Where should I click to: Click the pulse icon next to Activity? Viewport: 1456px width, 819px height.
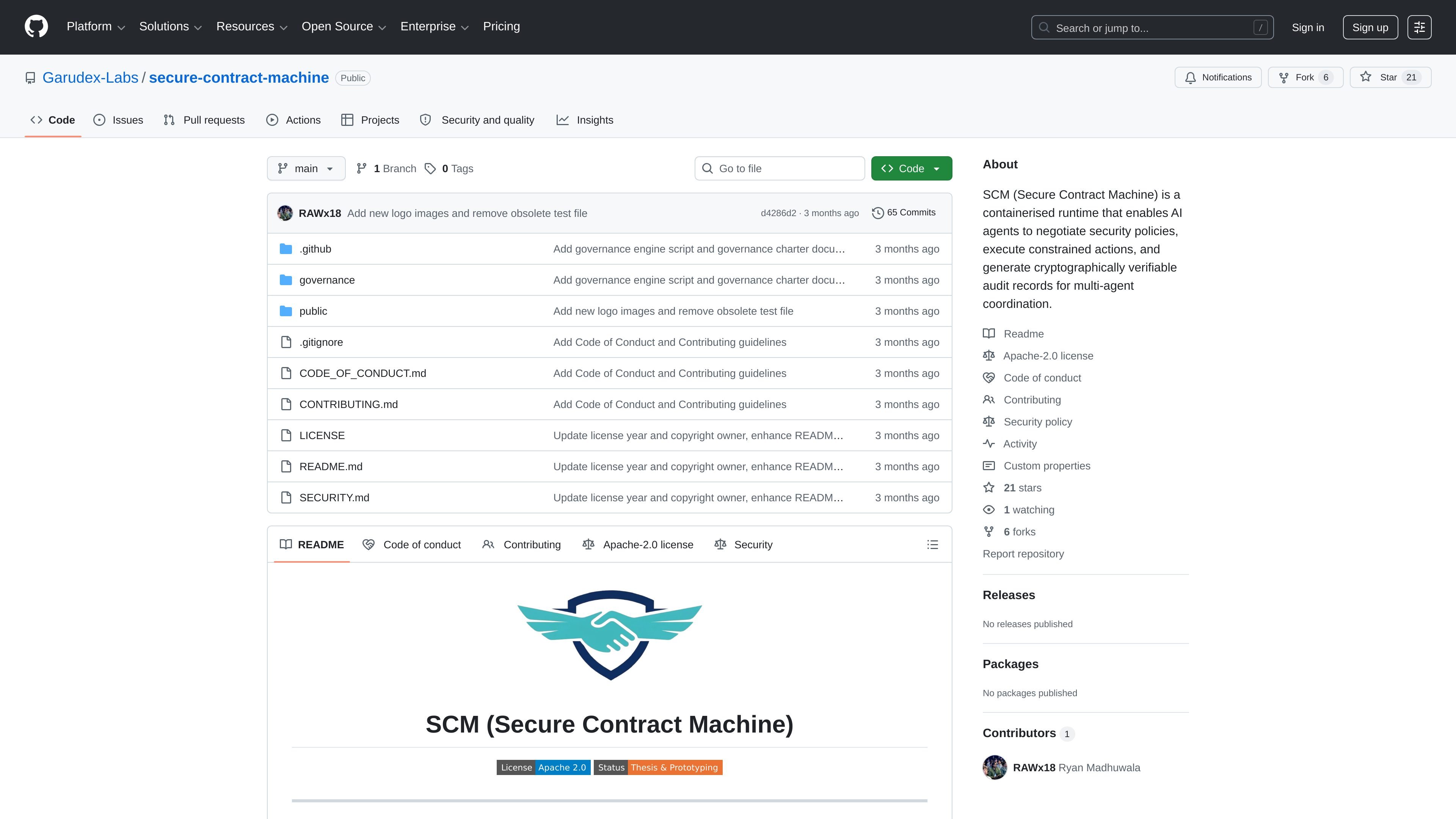(988, 444)
